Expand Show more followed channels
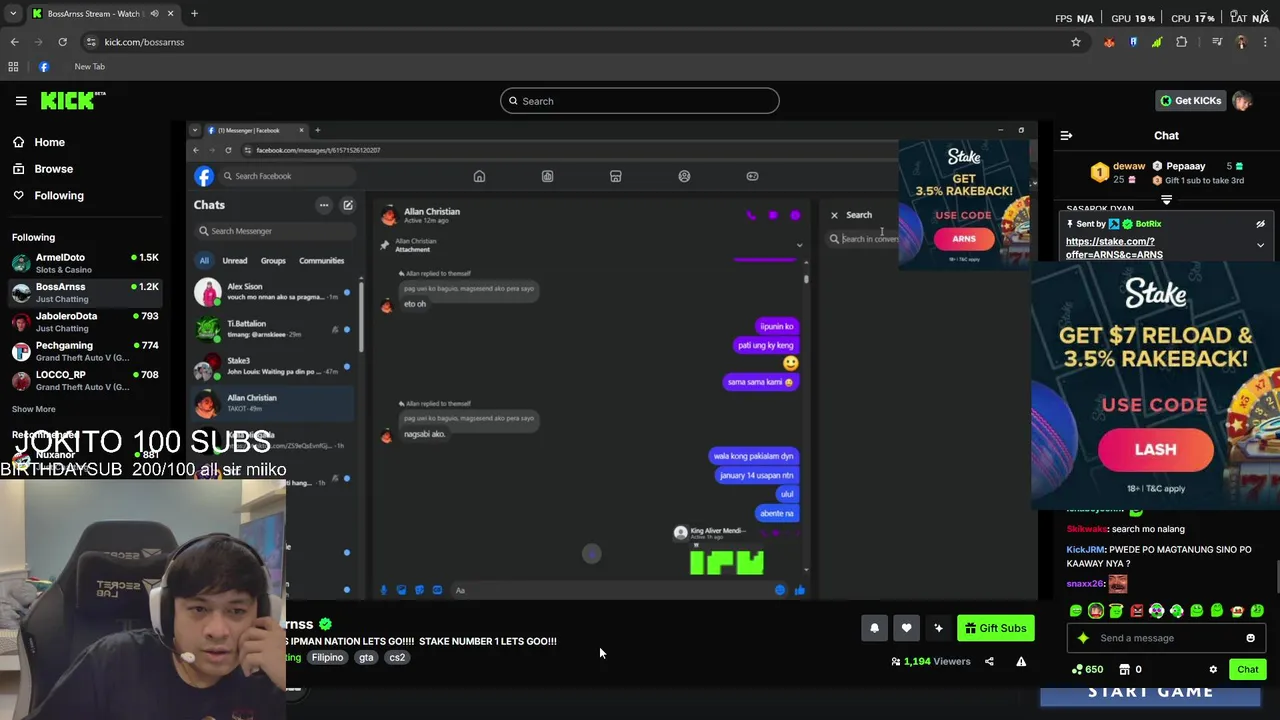This screenshot has width=1280, height=720. (34, 409)
